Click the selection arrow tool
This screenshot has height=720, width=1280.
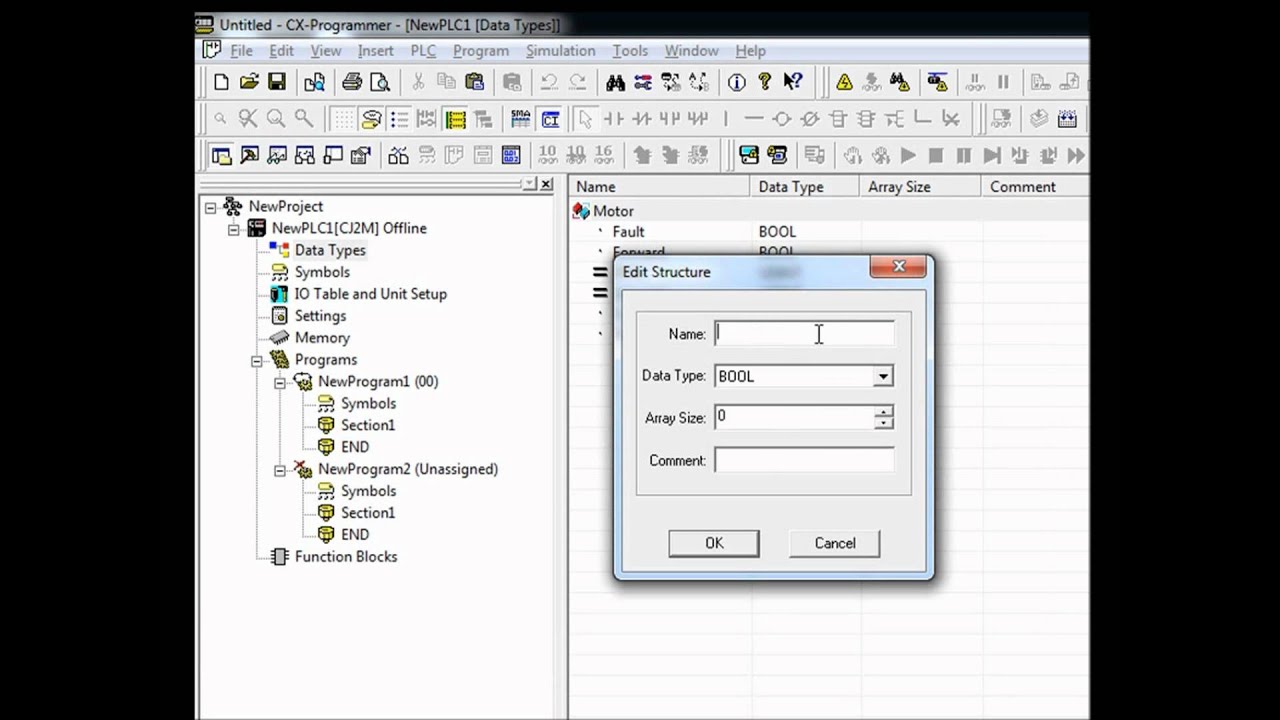click(586, 119)
